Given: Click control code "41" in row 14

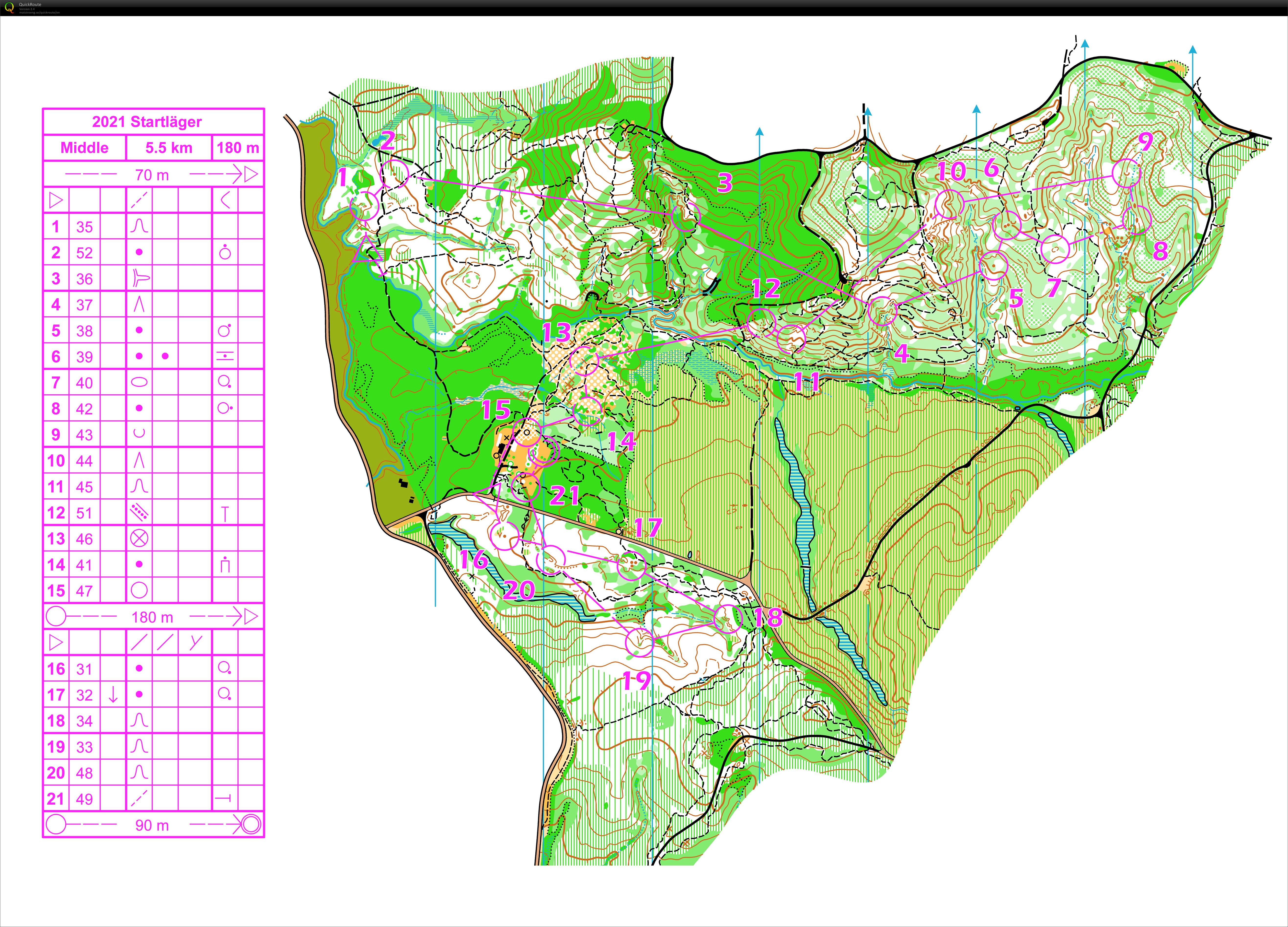Looking at the screenshot, I should [x=84, y=565].
